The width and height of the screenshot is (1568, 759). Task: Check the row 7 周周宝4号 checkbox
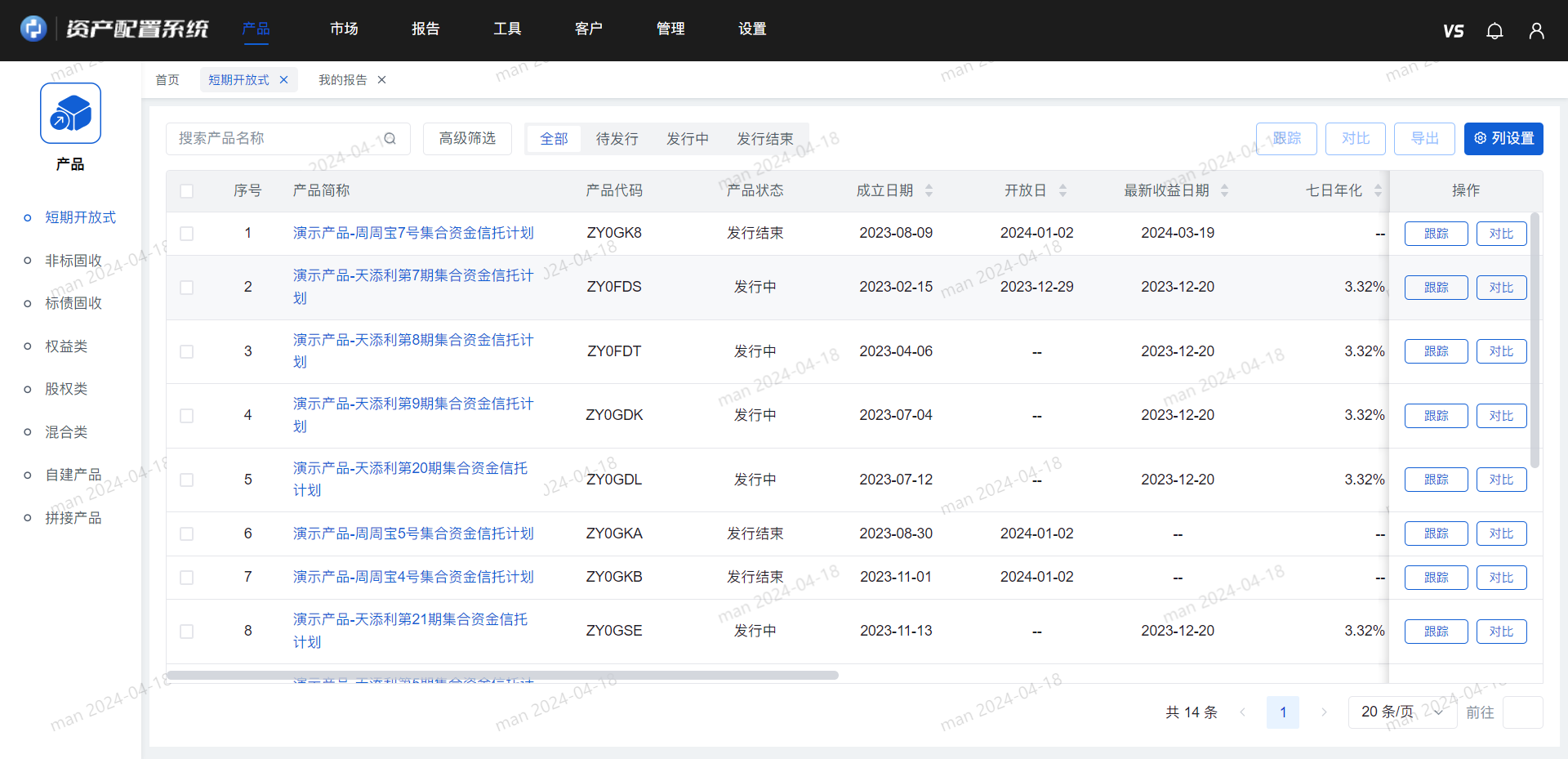coord(187,578)
